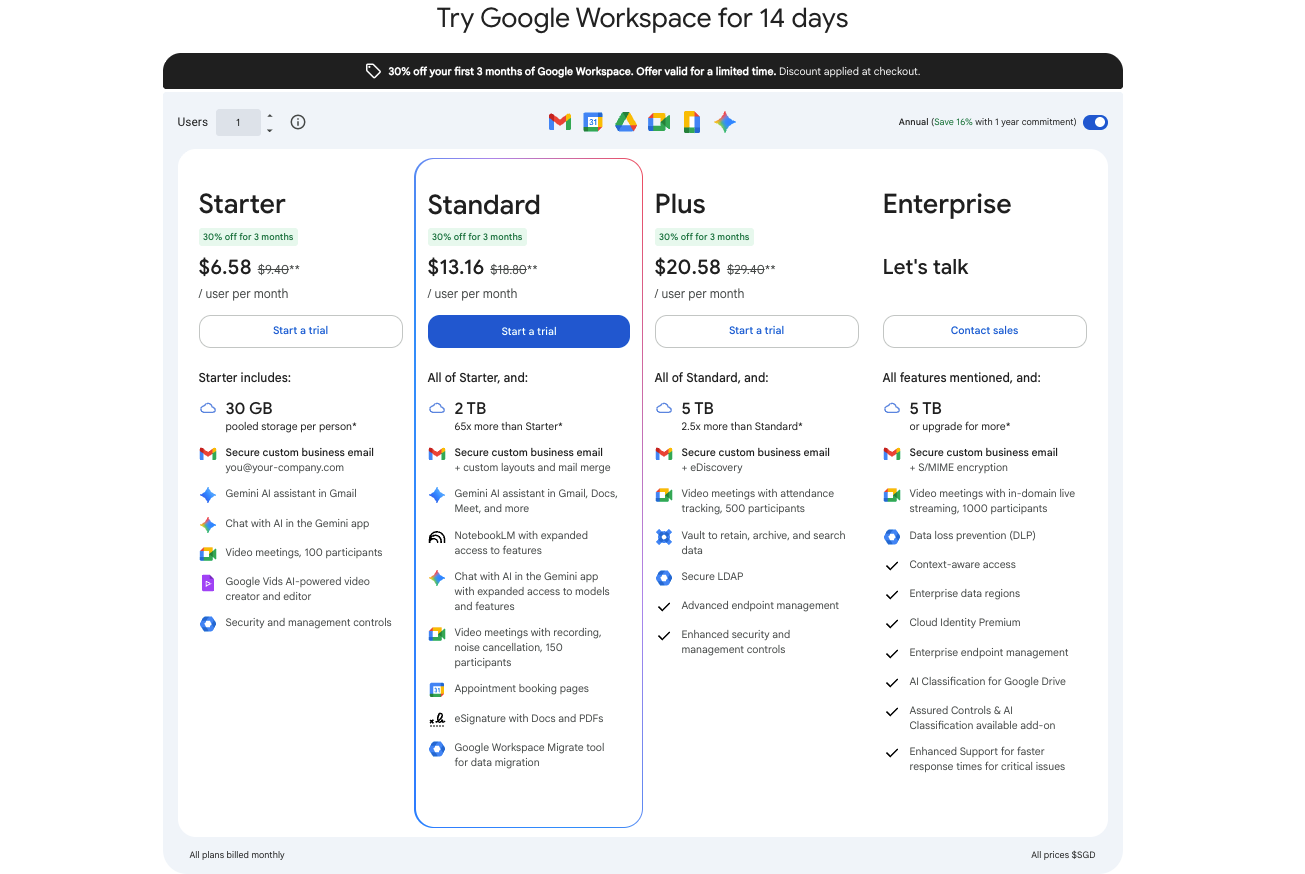
Task: Click the Let's talk text
Action: pyautogui.click(x=926, y=267)
